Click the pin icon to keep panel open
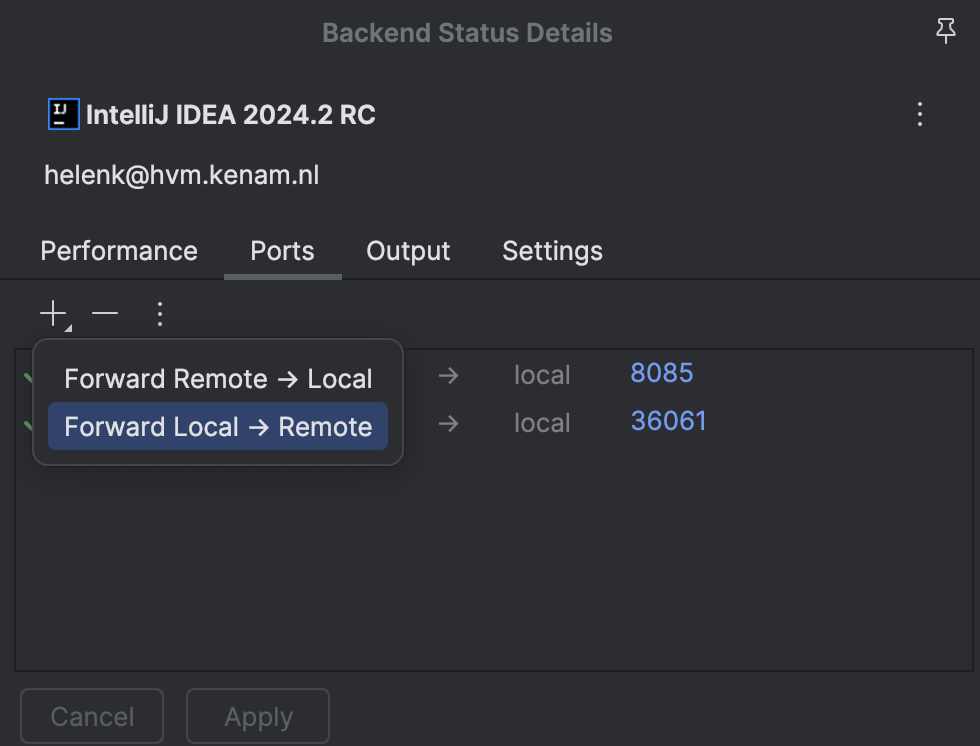The image size is (980, 746). pos(946,31)
